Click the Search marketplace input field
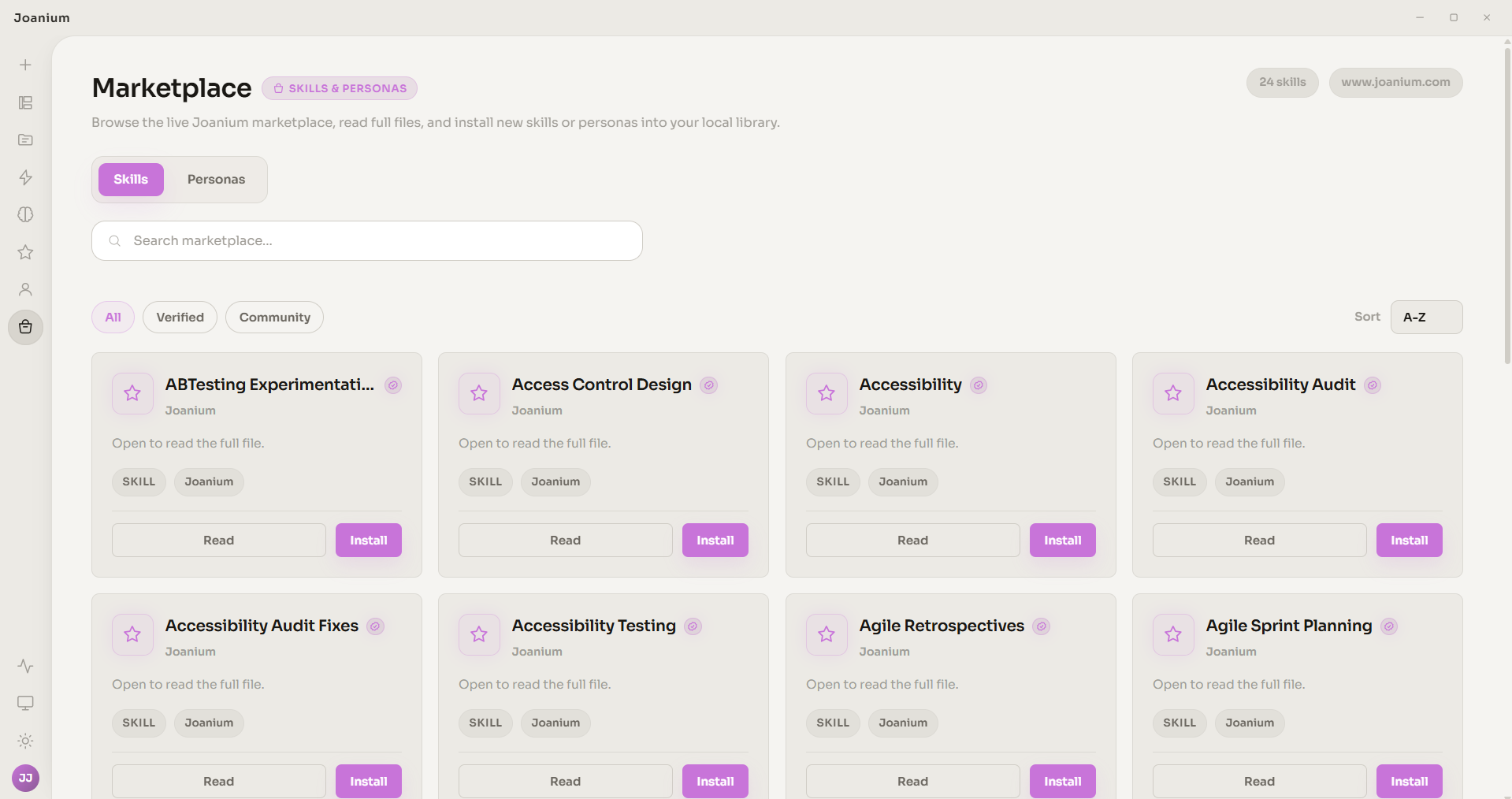The width and height of the screenshot is (1512, 799). tap(367, 241)
